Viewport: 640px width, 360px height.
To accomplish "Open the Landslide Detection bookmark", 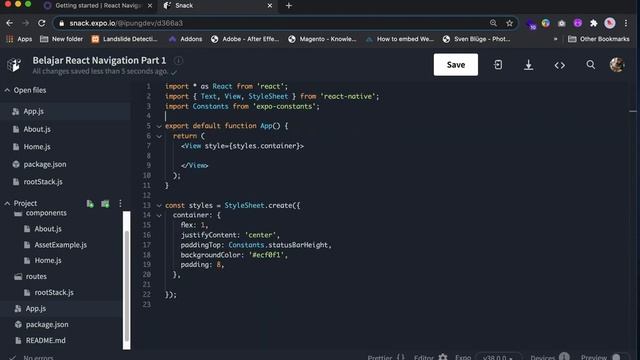I will tap(124, 39).
